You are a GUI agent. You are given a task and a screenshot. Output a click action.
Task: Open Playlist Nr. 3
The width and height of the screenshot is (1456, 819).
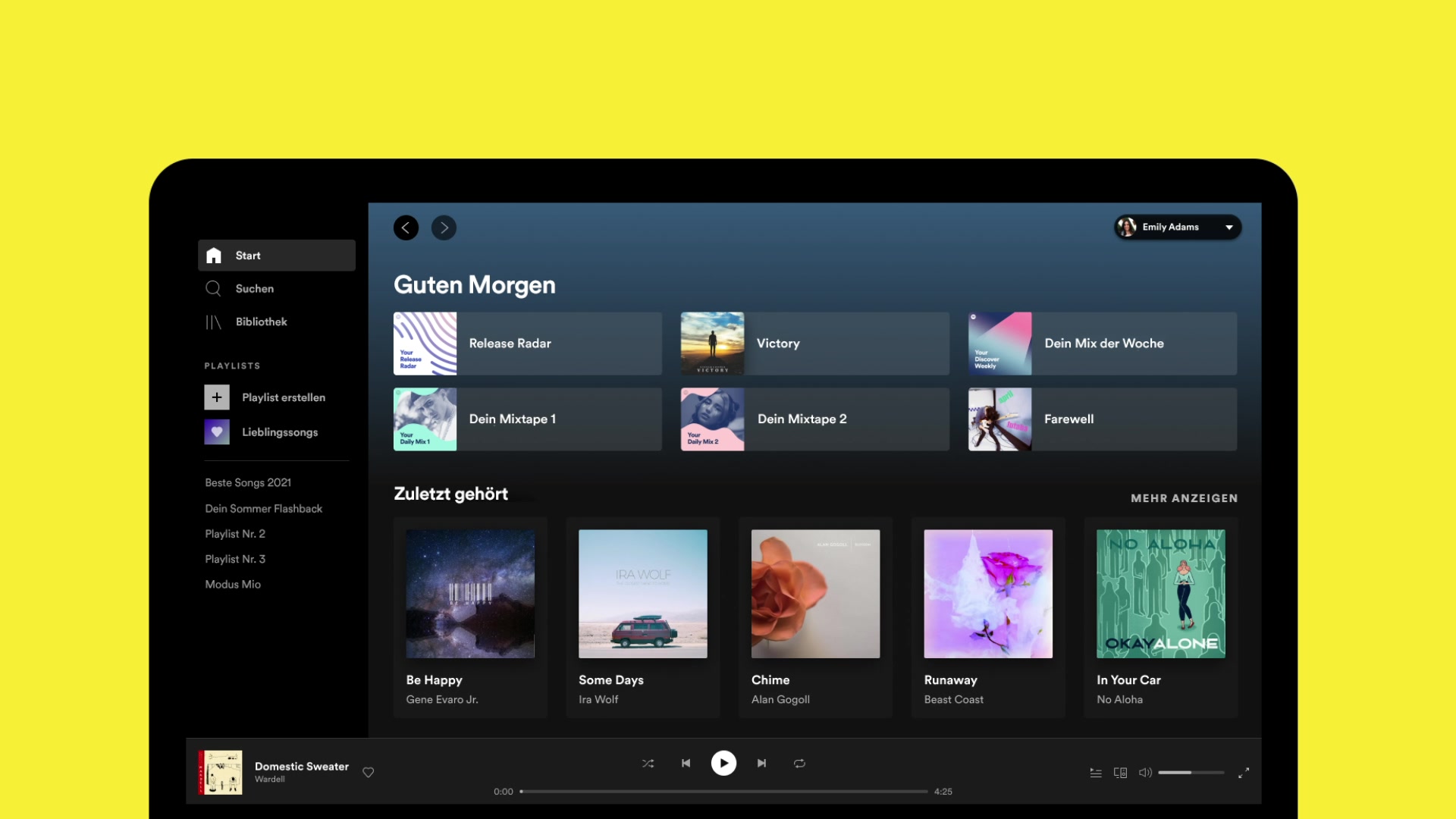point(235,559)
